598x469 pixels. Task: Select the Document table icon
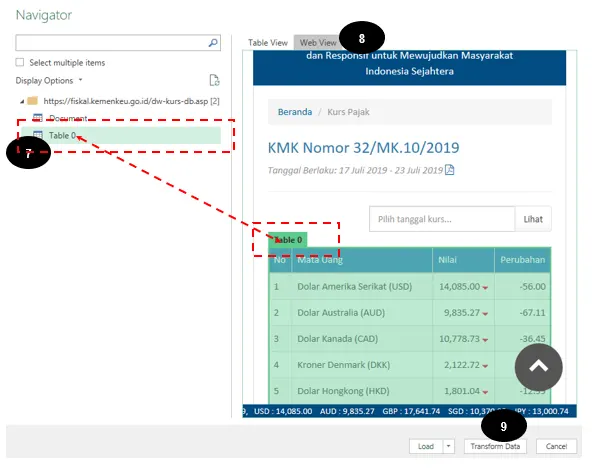tap(37, 118)
